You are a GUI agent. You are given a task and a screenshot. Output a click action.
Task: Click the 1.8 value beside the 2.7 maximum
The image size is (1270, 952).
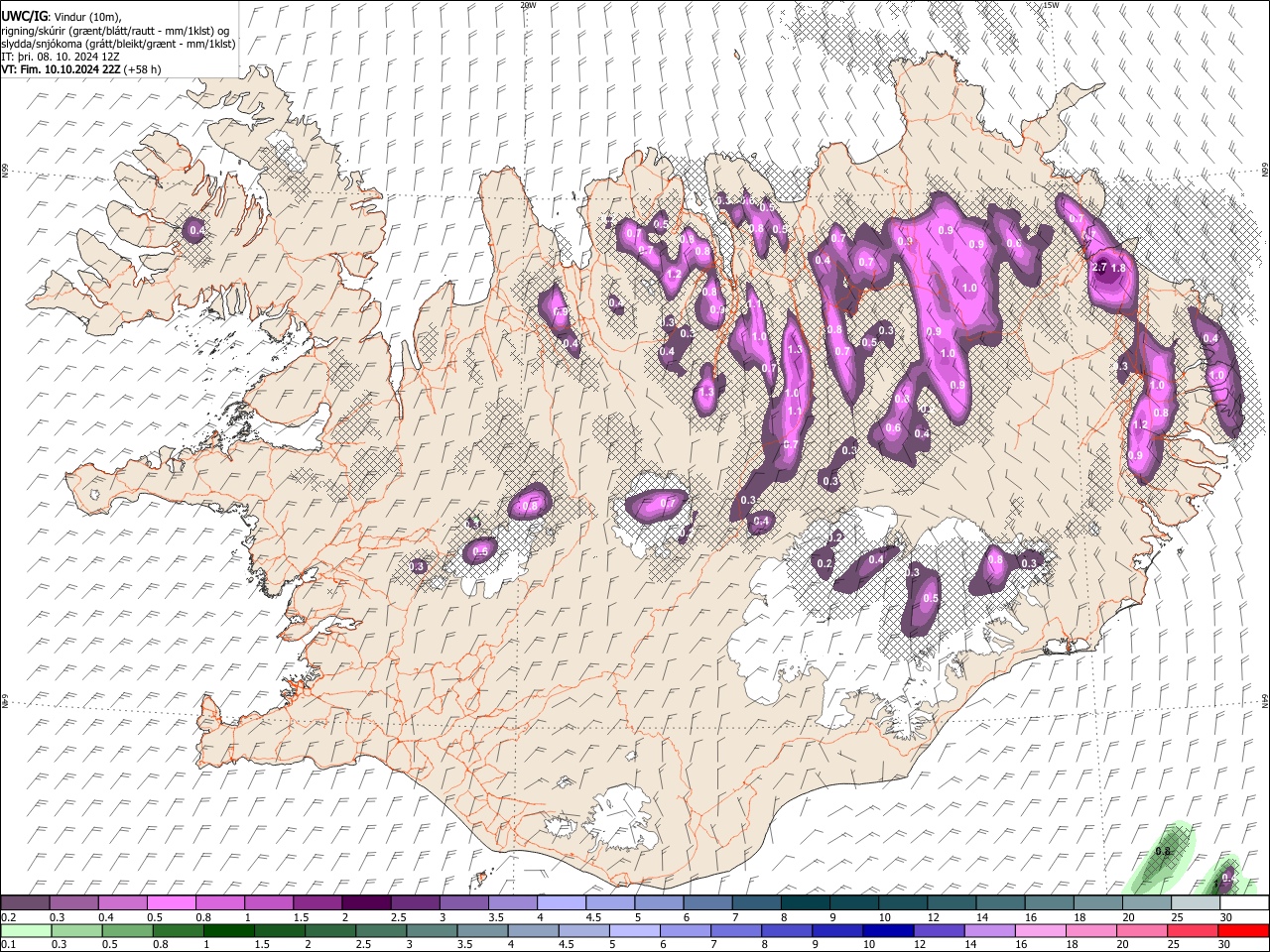coord(1119,268)
